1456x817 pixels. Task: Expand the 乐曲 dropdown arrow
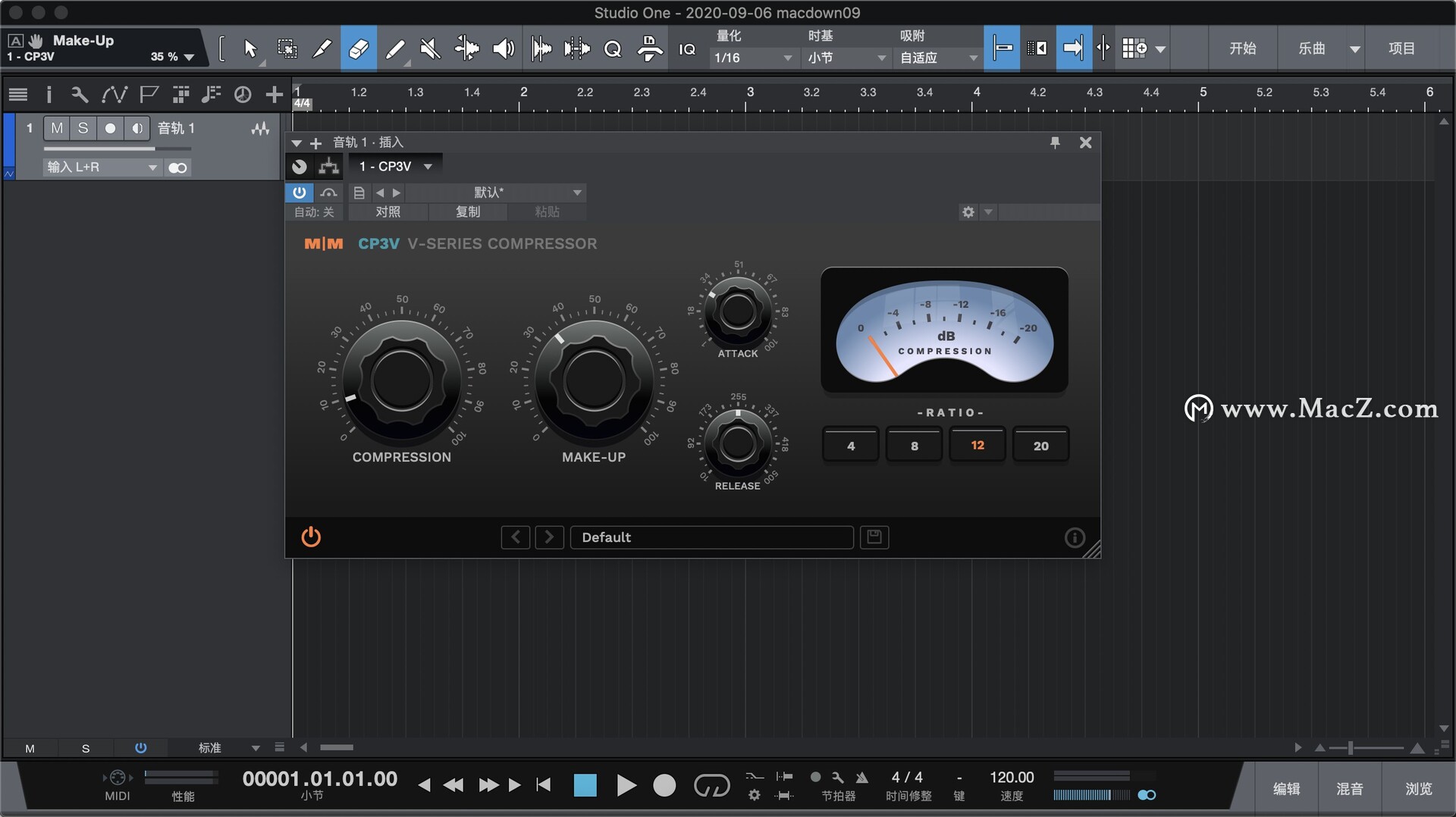(x=1354, y=49)
